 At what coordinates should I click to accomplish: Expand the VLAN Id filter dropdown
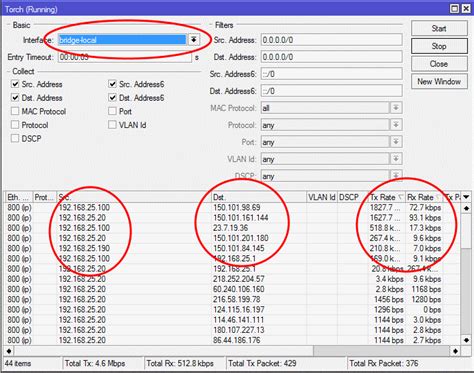pos(396,159)
